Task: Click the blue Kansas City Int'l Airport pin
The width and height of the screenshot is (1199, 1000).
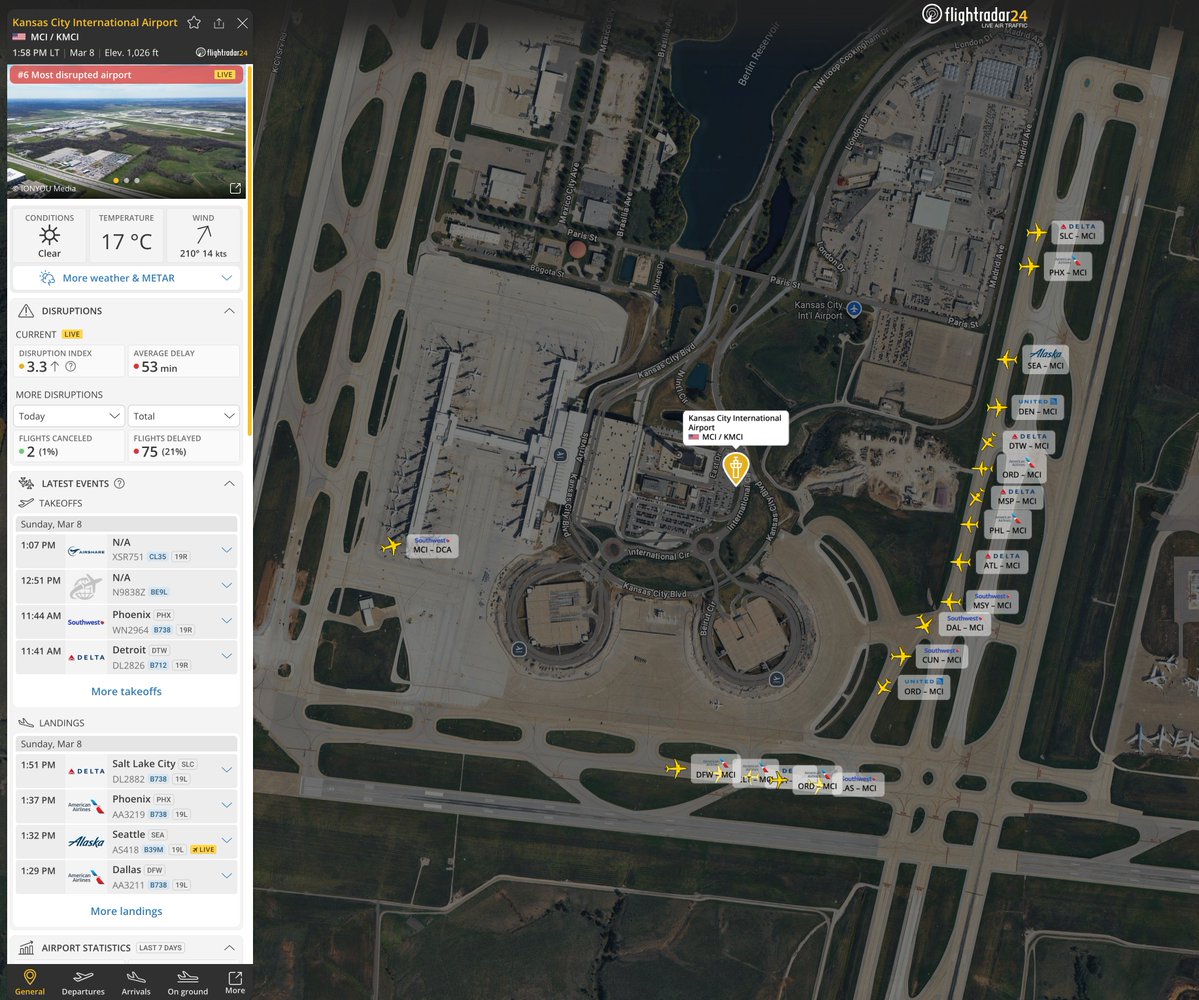Action: [x=854, y=309]
